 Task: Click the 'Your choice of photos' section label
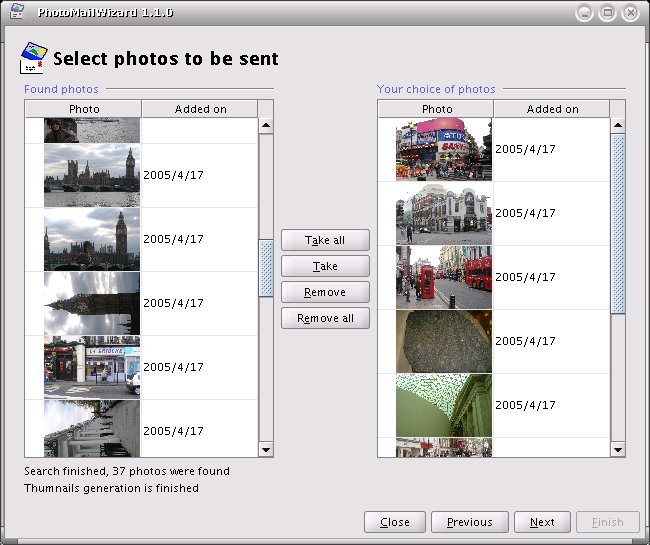436,89
